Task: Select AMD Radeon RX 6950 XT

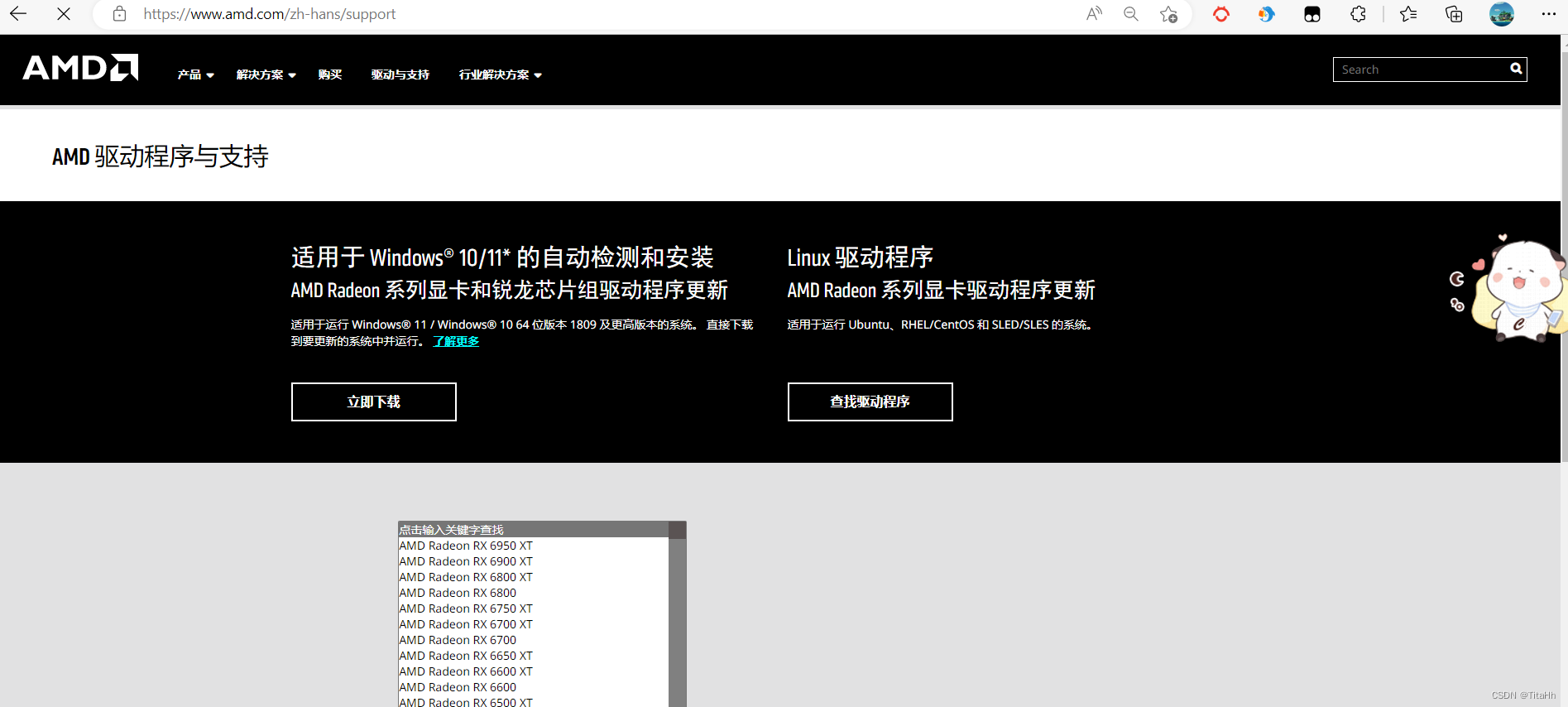Action: [x=466, y=546]
